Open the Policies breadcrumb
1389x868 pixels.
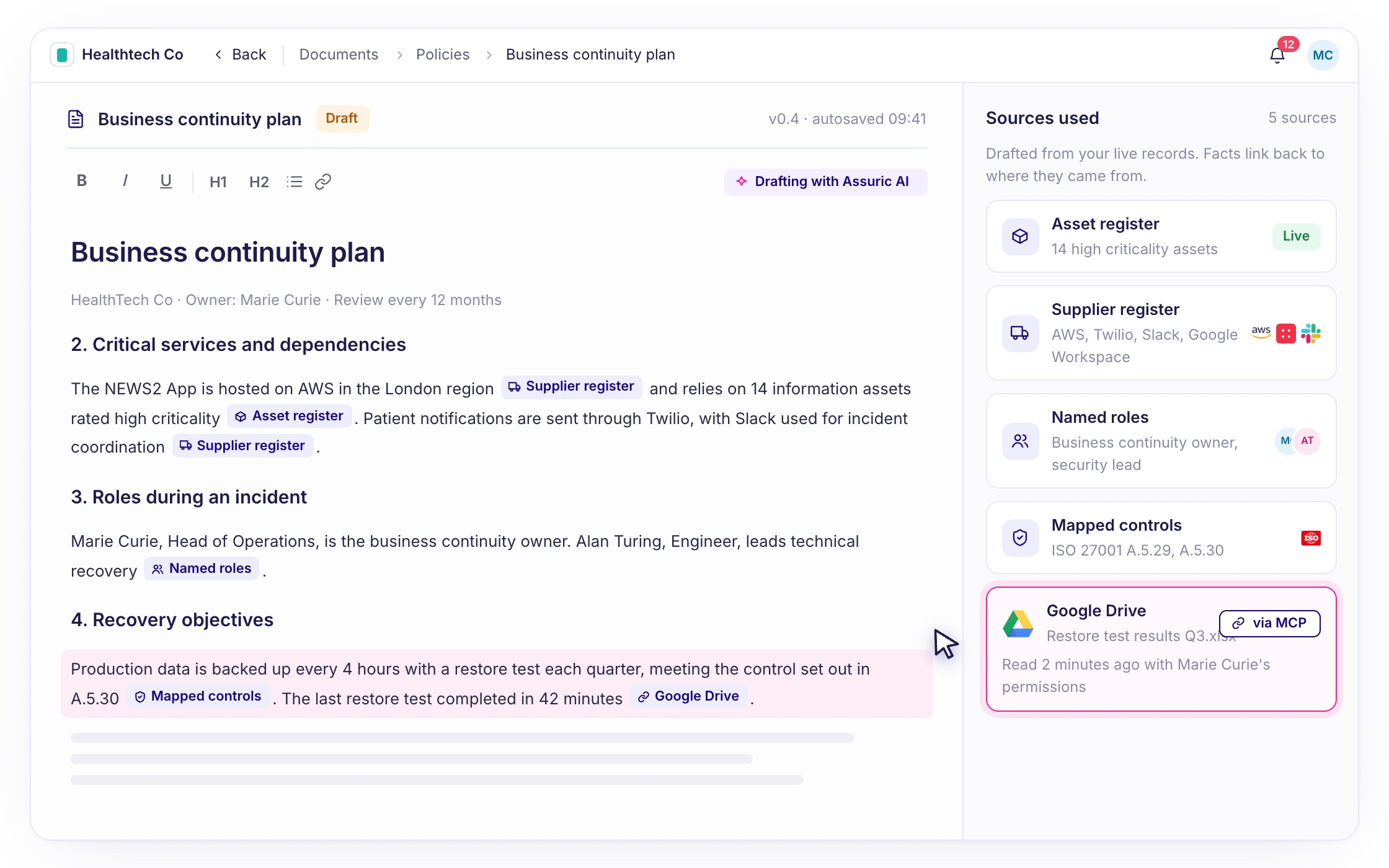click(x=443, y=55)
